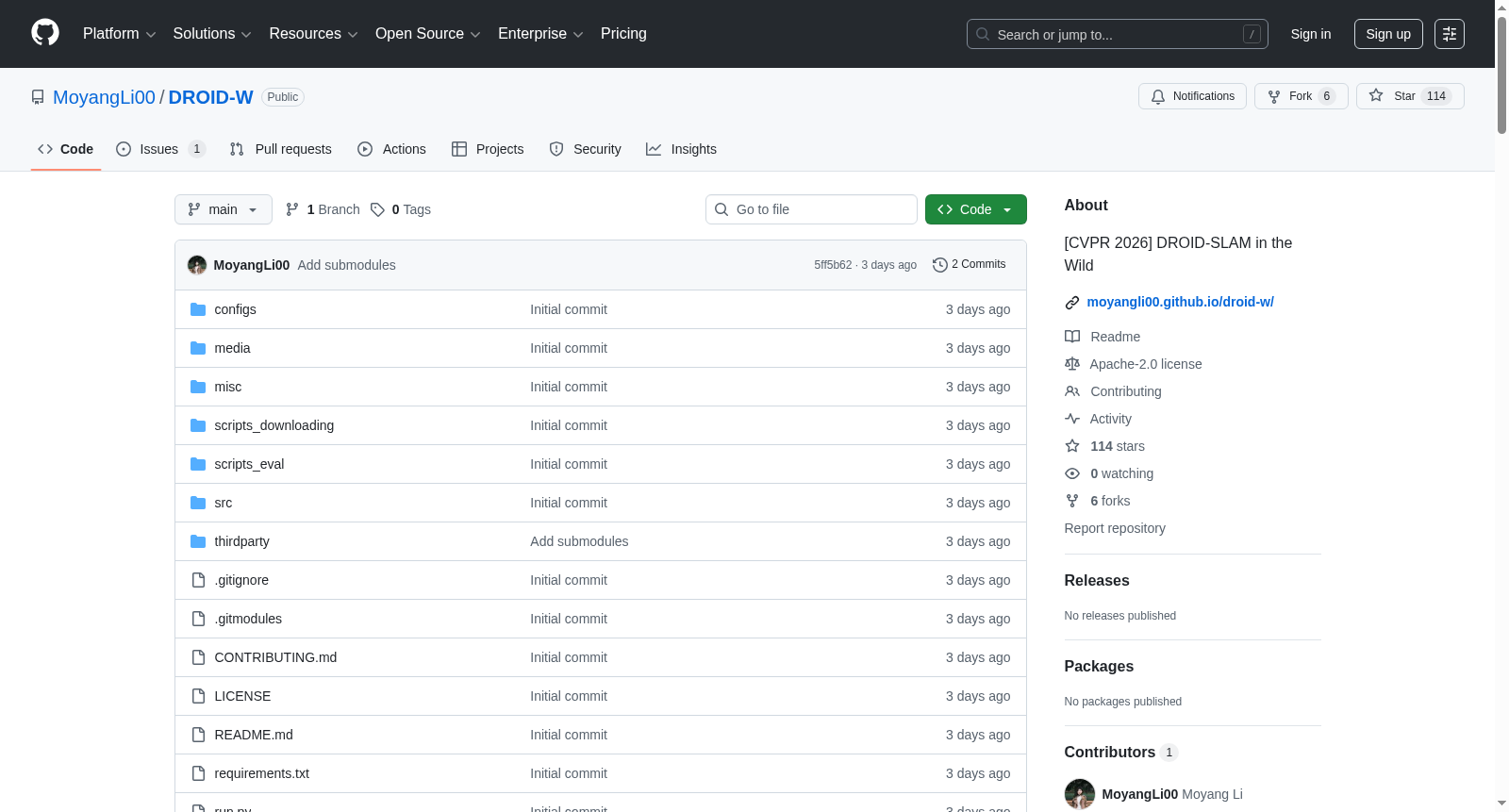
Task: Go to the GitHub homepage logo
Action: click(x=45, y=33)
